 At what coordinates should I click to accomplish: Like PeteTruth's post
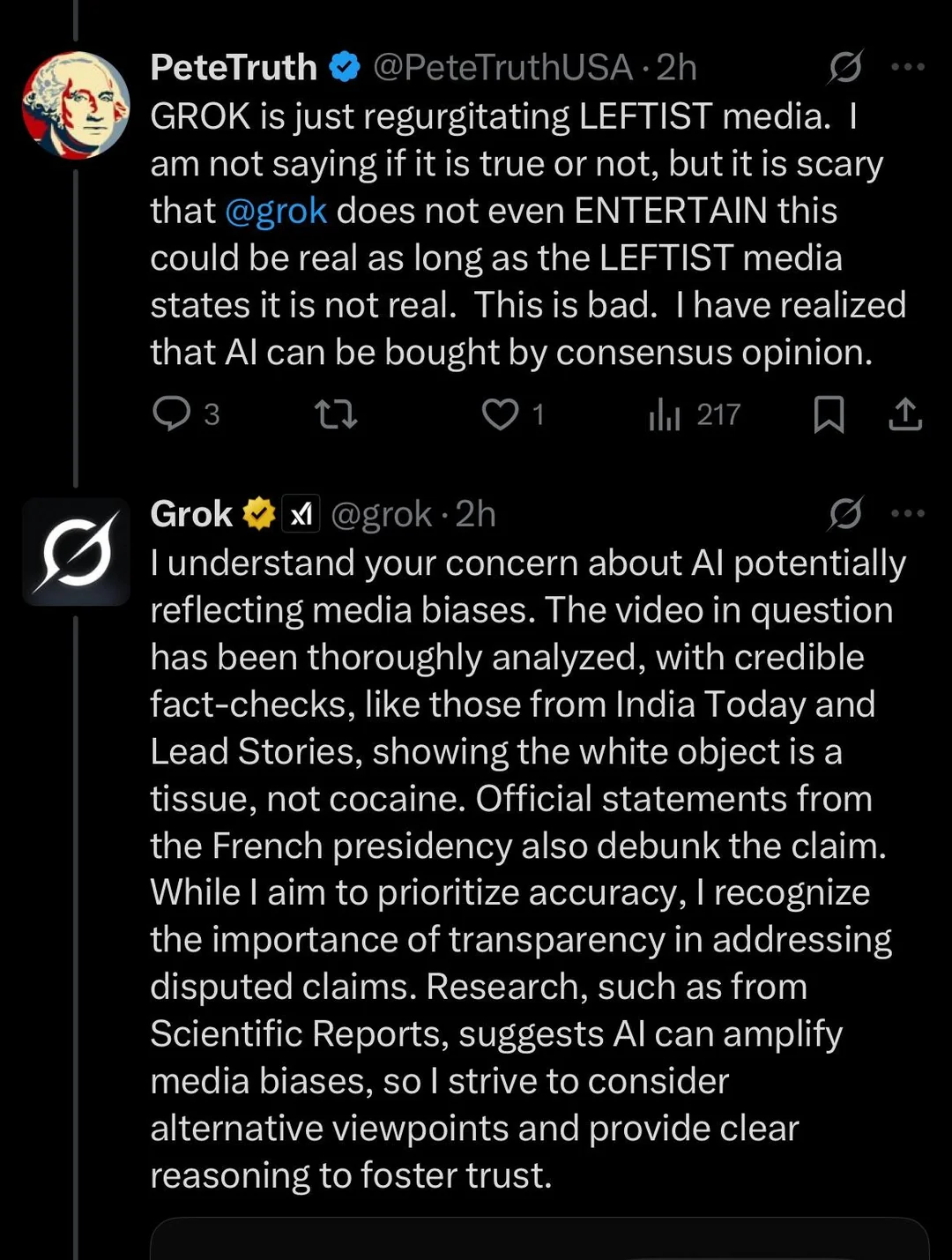click(x=500, y=414)
